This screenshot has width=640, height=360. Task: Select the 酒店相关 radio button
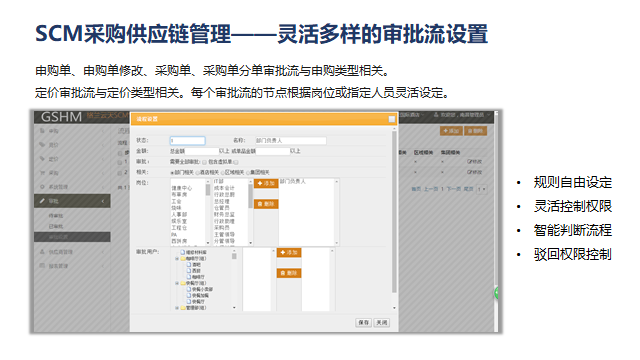tap(198, 173)
